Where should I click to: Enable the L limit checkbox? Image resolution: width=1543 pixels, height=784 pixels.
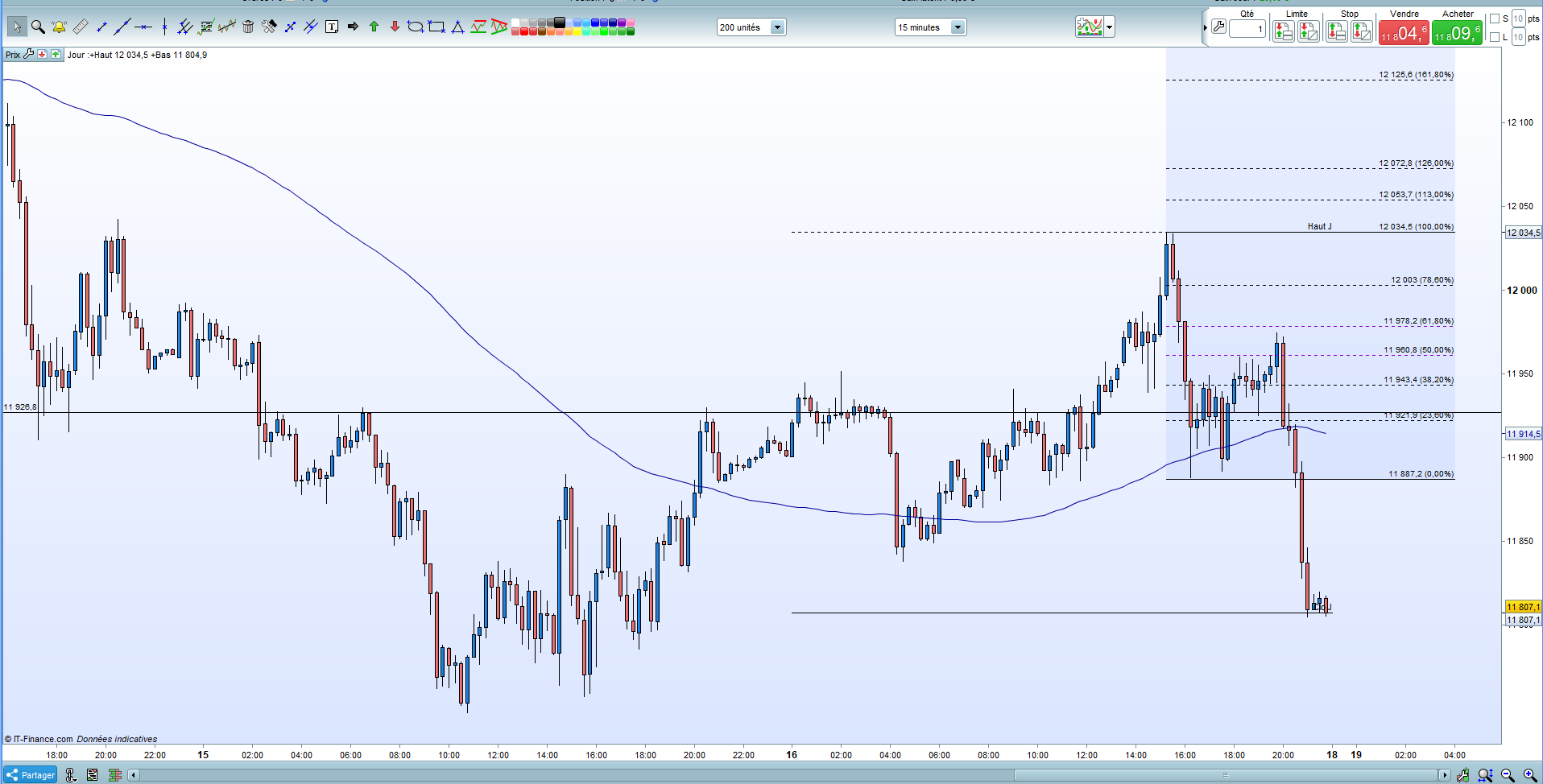1495,37
